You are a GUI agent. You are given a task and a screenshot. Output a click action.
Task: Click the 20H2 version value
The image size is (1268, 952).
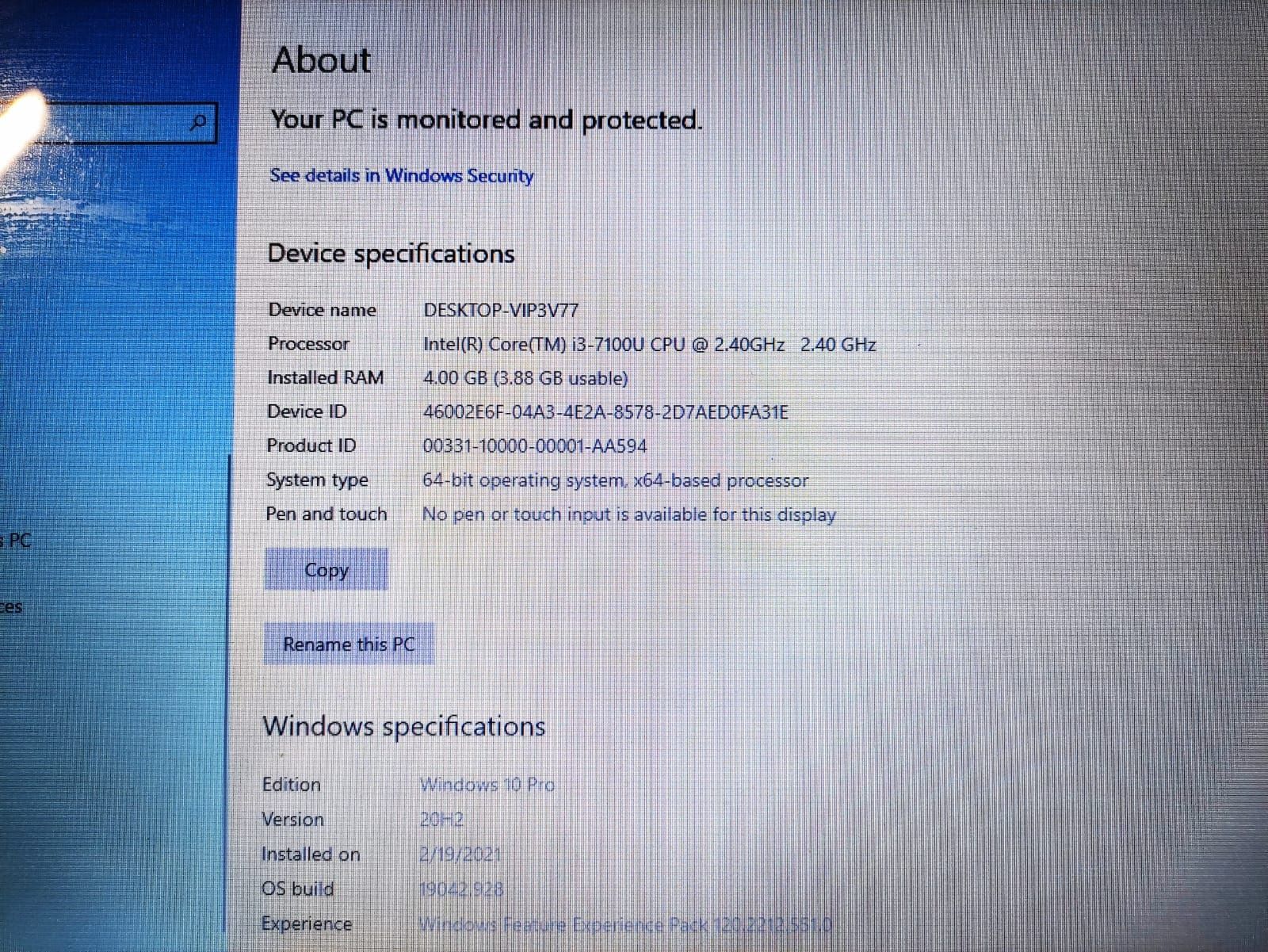coord(441,820)
